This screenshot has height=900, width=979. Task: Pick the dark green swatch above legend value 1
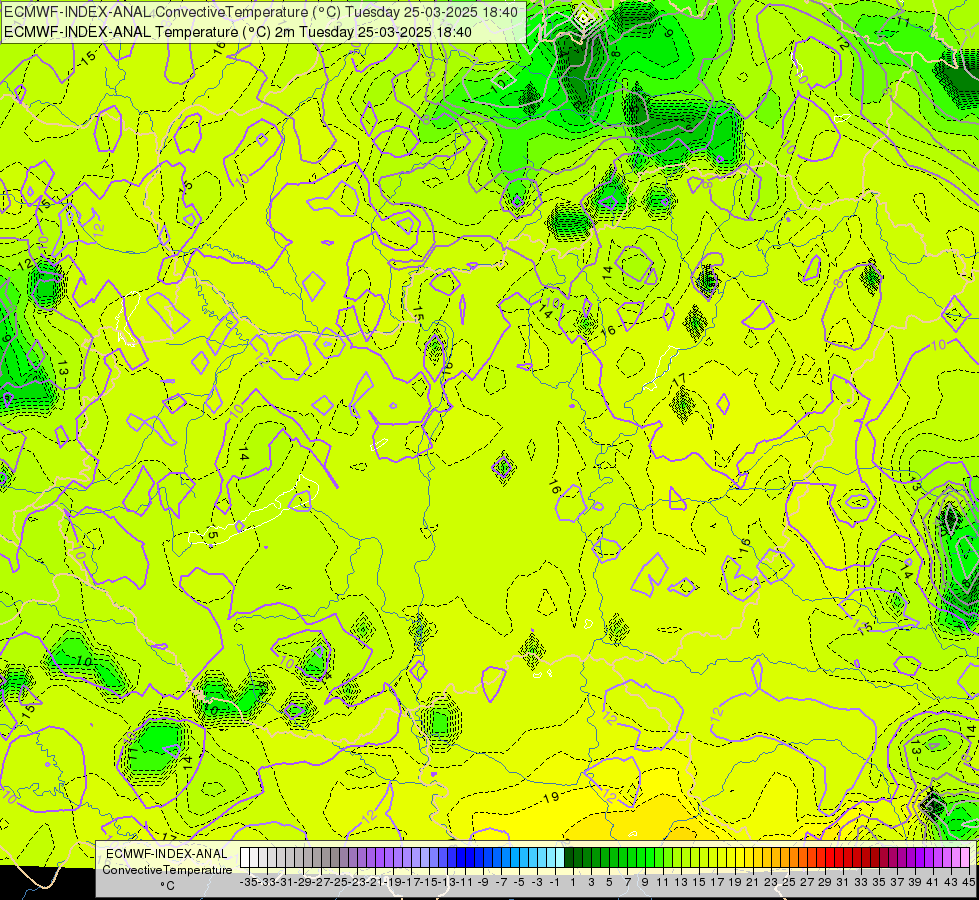[569, 857]
